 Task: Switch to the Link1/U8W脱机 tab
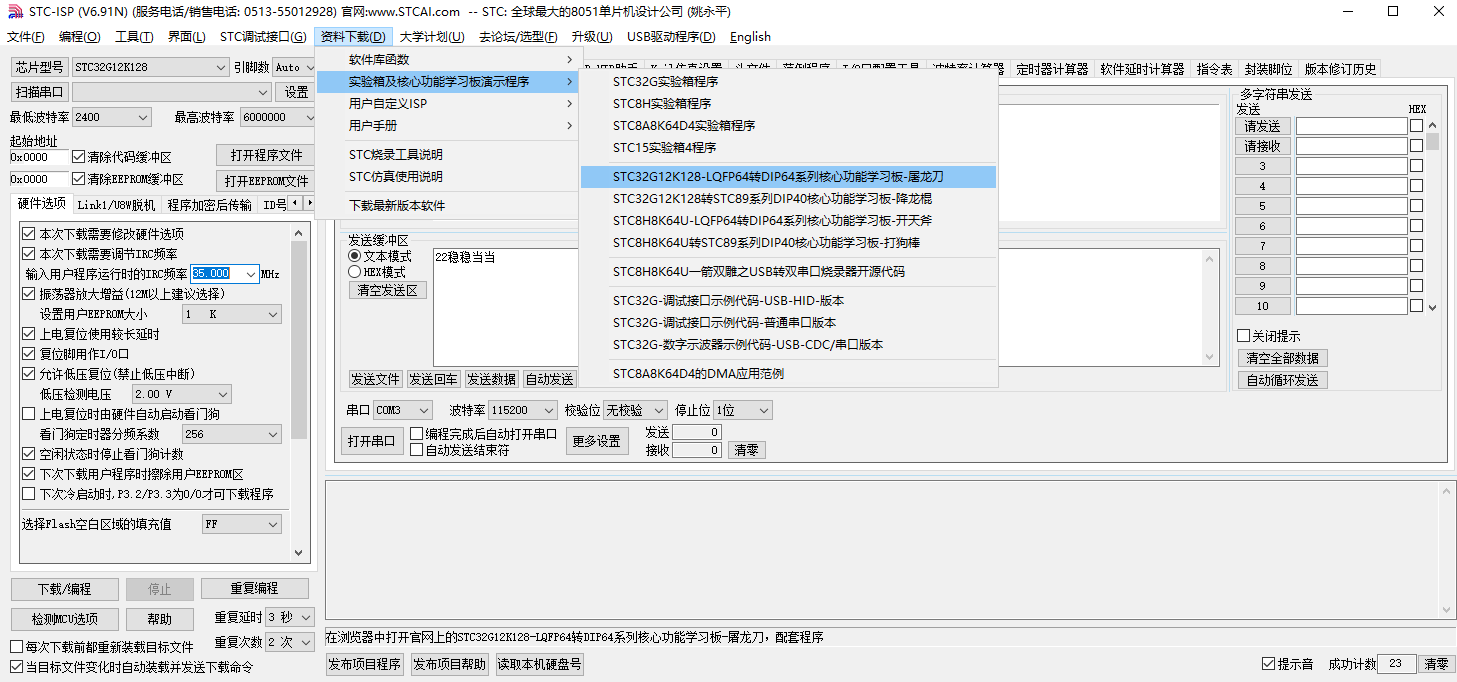(117, 205)
